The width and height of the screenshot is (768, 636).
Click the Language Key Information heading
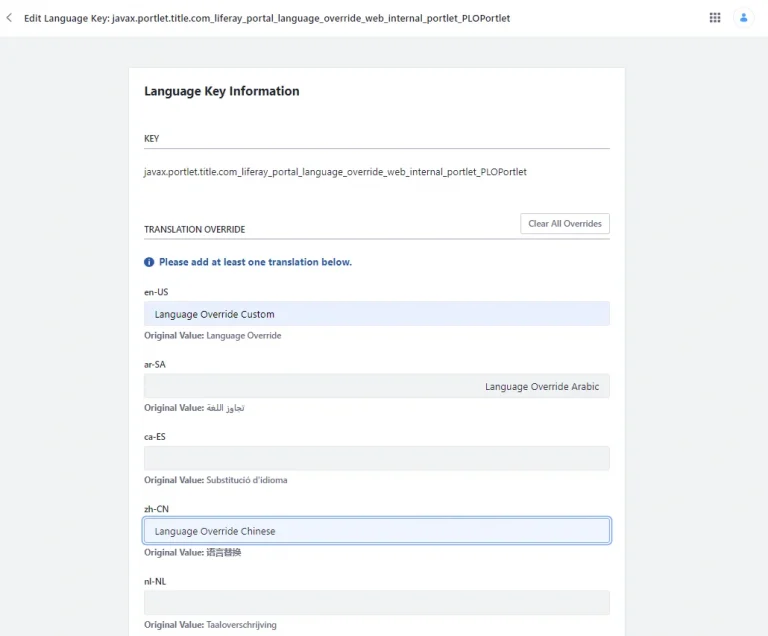221,91
